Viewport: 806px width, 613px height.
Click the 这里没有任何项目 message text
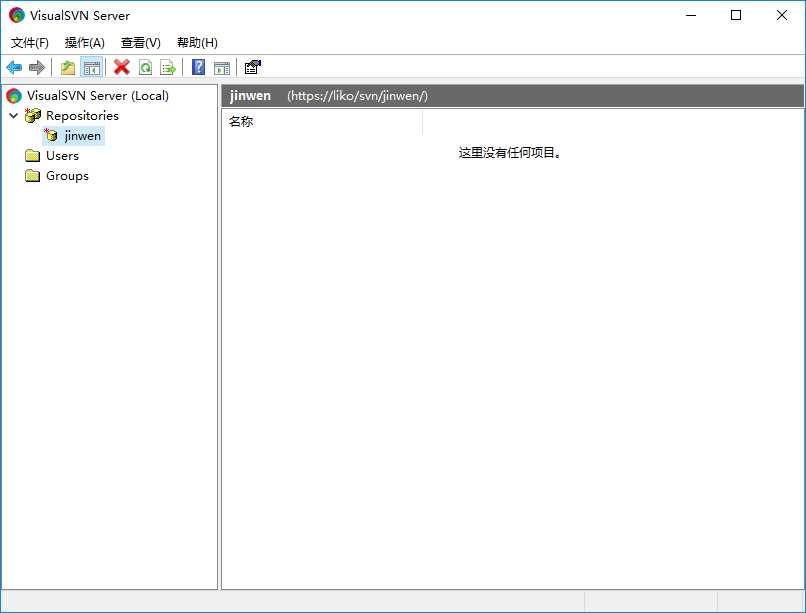[510, 153]
